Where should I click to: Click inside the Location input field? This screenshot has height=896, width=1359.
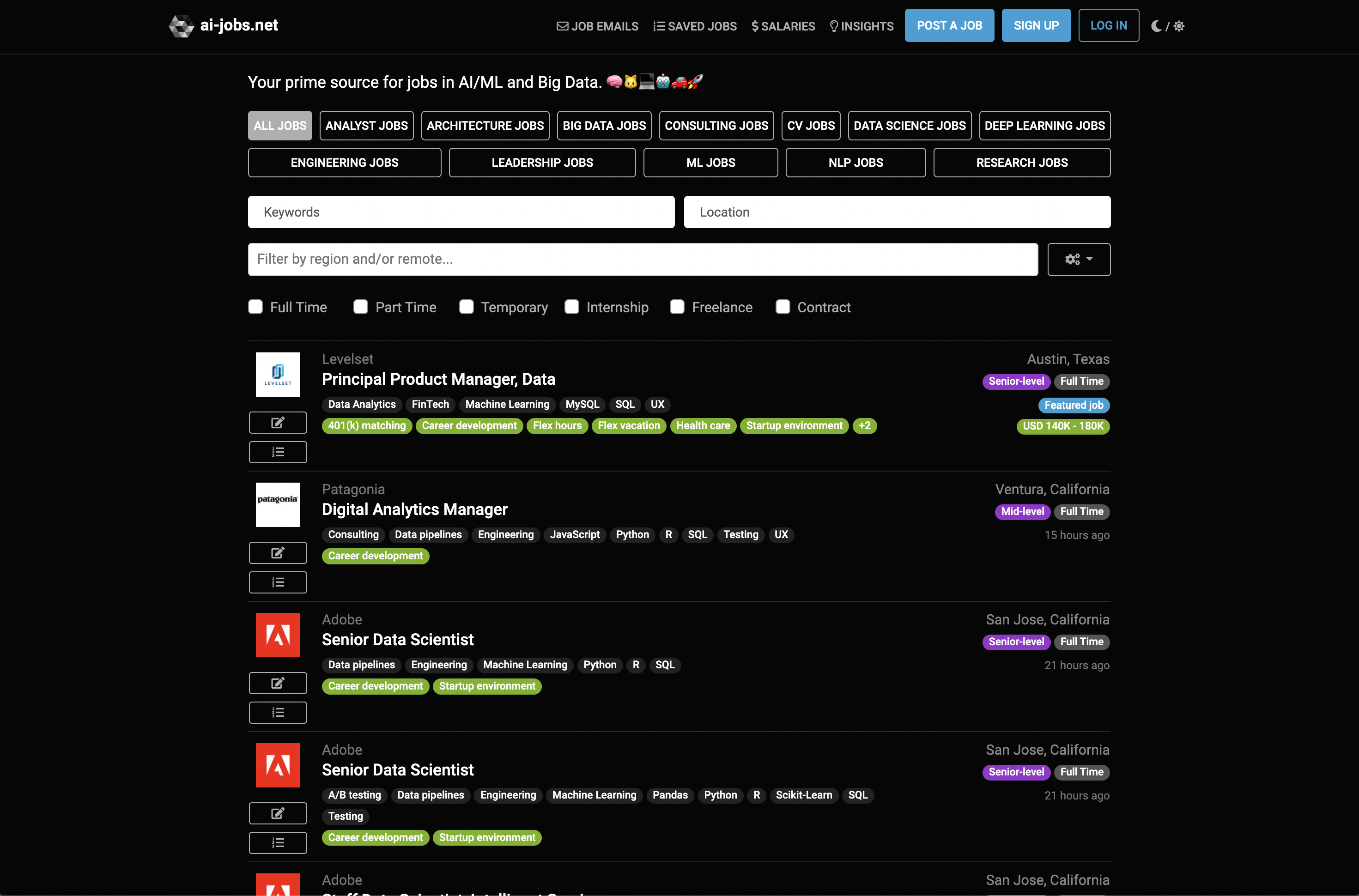(897, 212)
